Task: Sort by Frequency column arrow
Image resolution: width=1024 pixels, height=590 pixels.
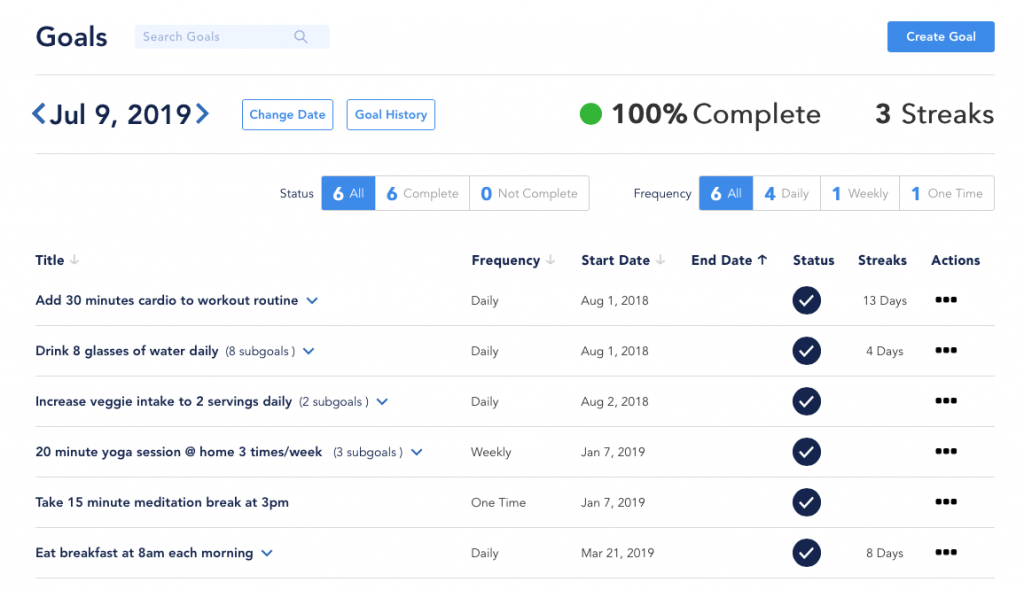Action: tap(551, 260)
